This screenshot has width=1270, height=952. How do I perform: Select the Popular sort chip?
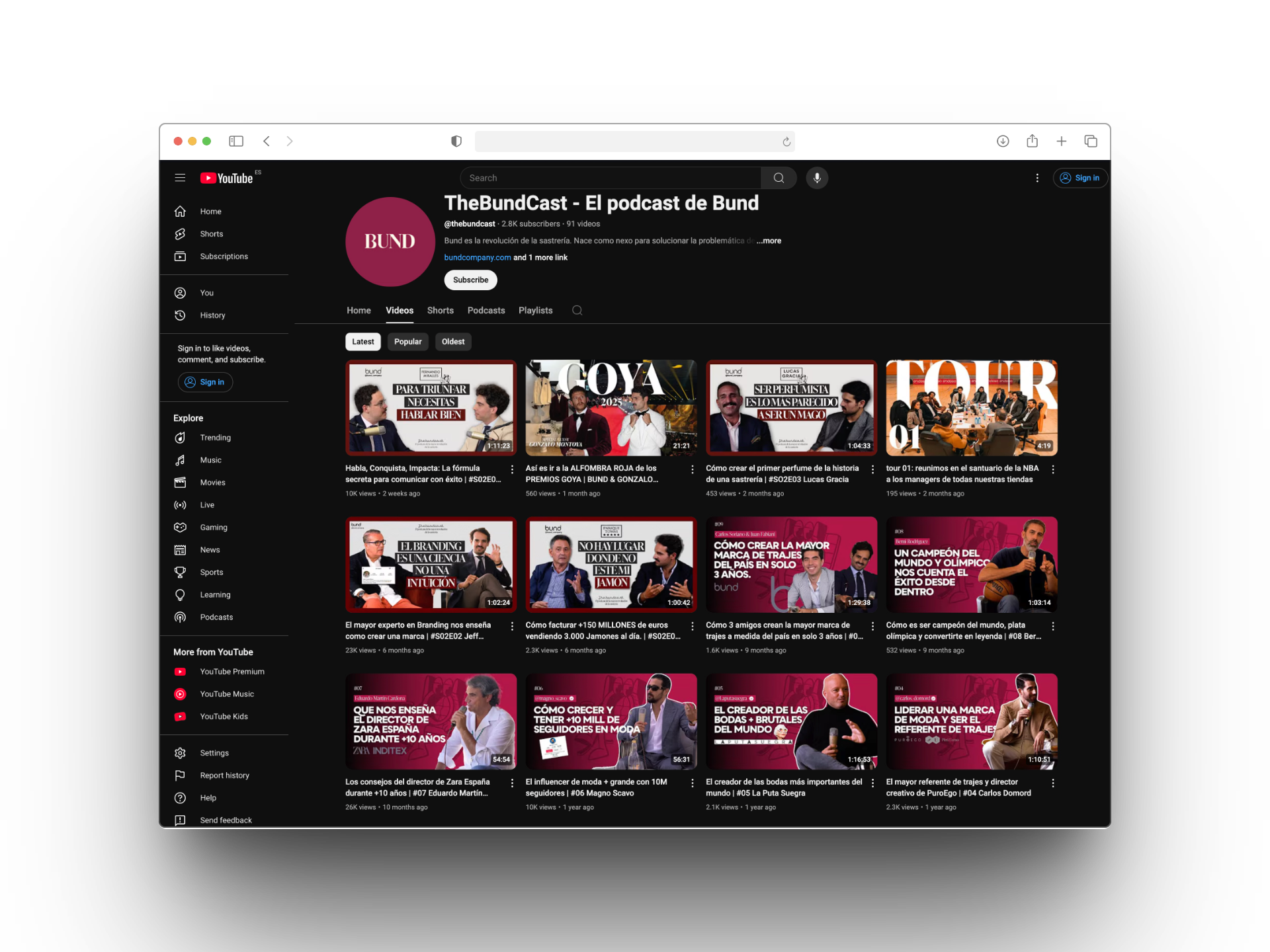coord(407,342)
